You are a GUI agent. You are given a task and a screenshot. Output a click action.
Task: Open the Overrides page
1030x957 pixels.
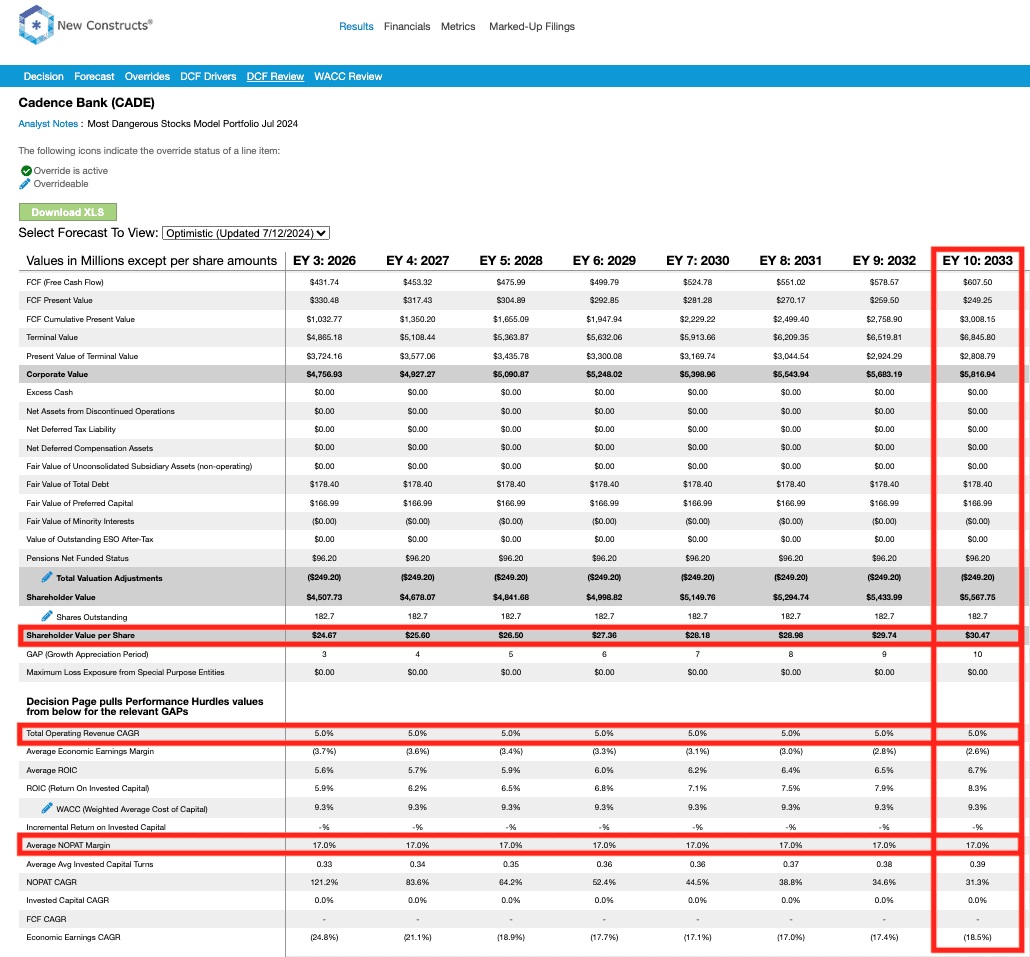(x=147, y=76)
